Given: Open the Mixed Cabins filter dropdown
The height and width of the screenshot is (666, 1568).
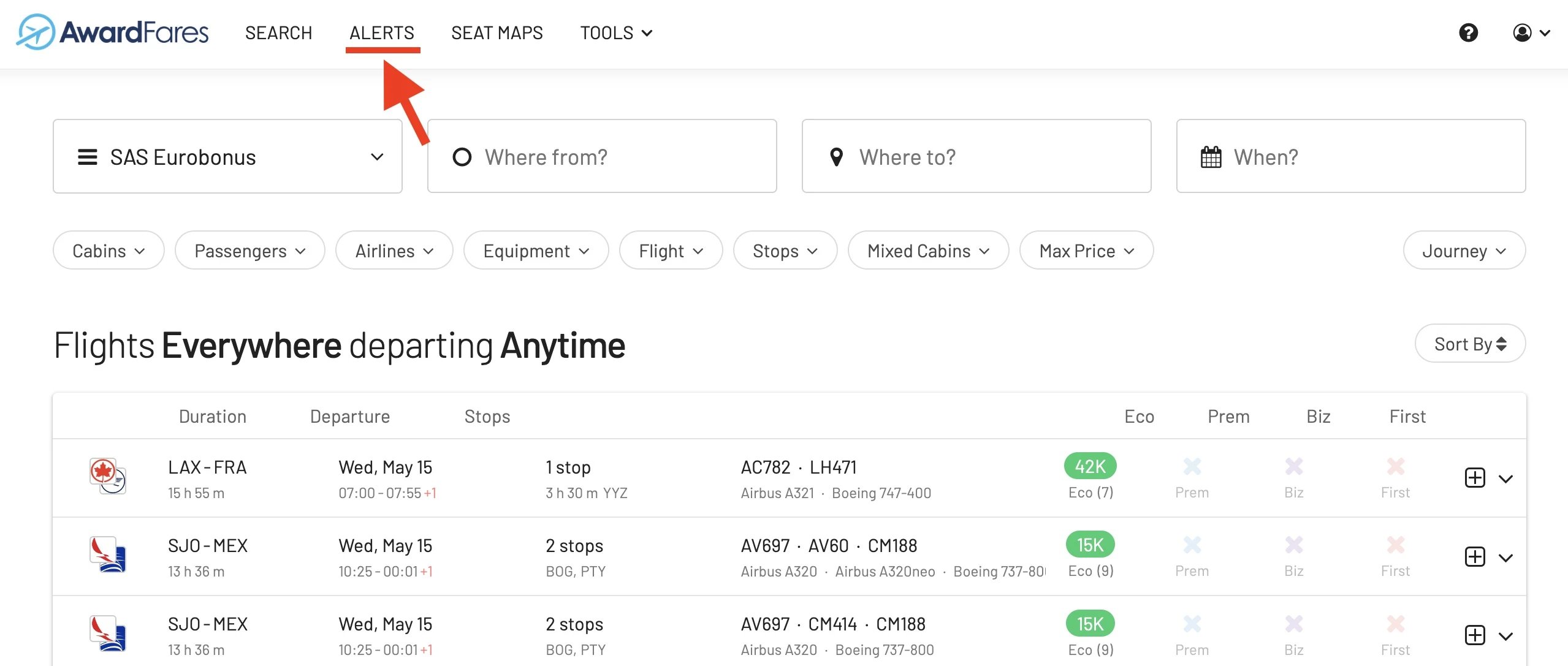Looking at the screenshot, I should [928, 250].
